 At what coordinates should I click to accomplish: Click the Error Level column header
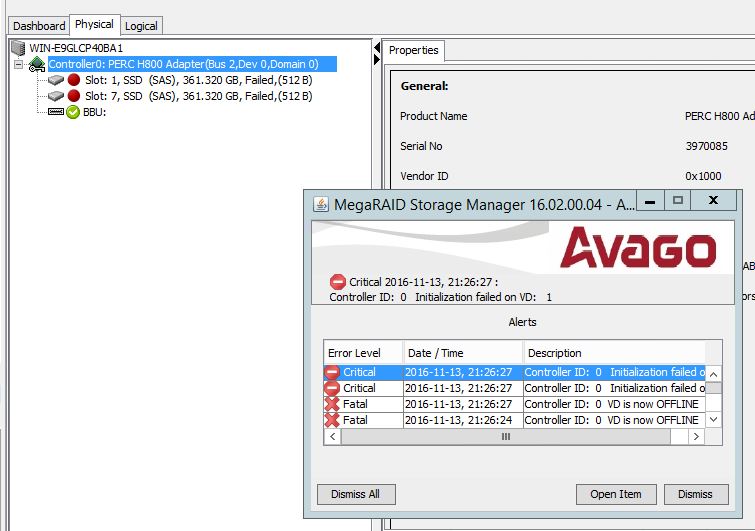363,353
